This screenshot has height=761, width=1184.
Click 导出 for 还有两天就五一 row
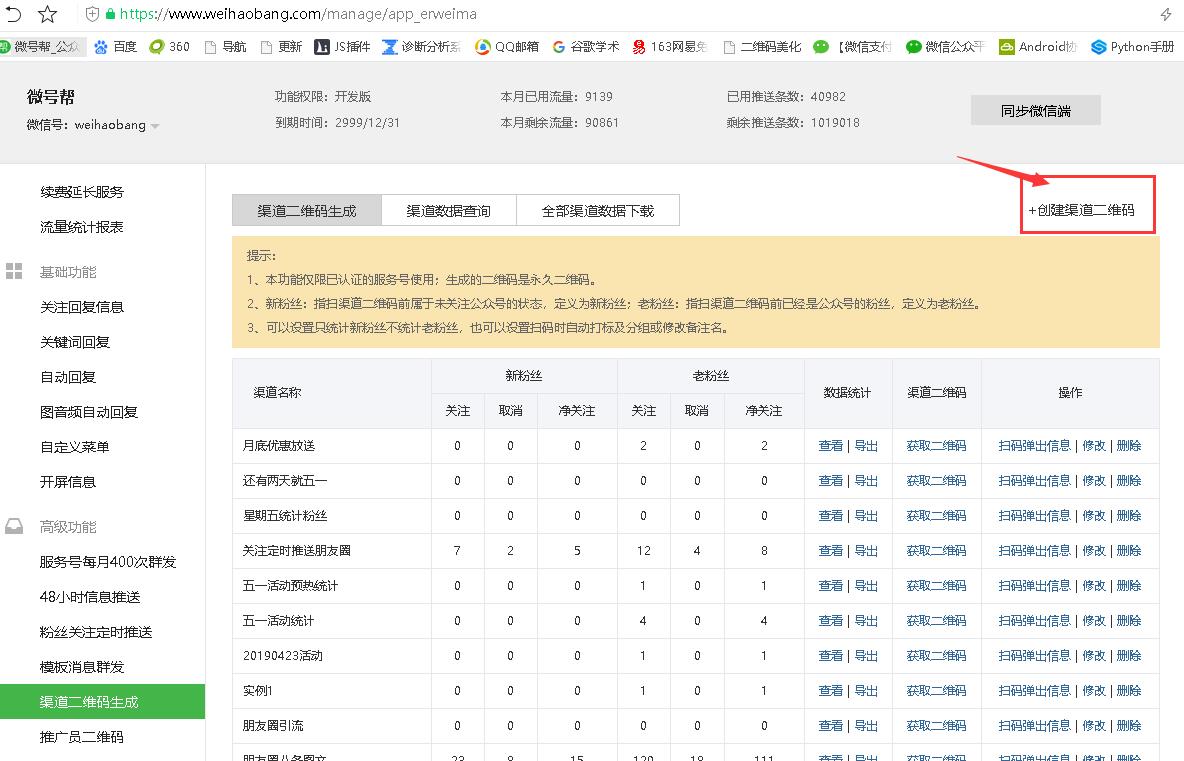tap(866, 480)
